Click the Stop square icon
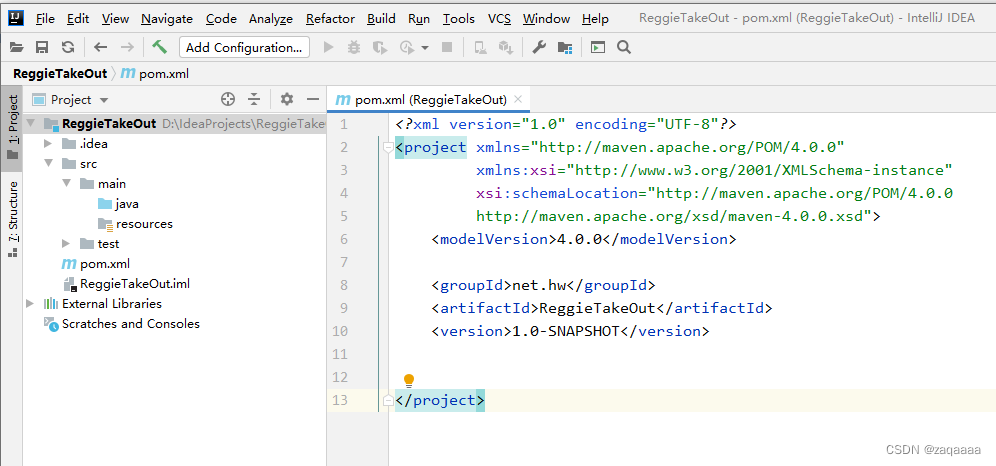Screen dimensions: 996x466 pos(447,47)
